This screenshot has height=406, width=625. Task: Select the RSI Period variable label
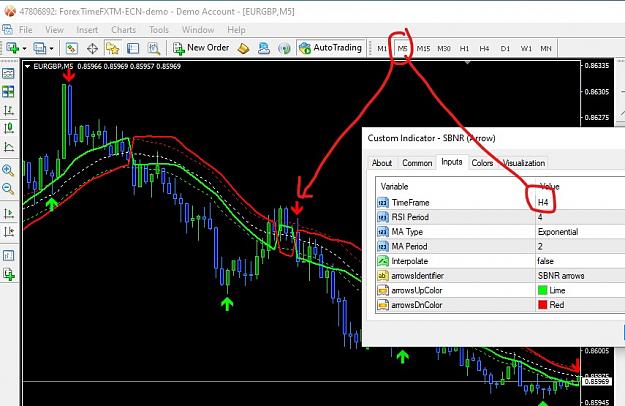tap(410, 217)
